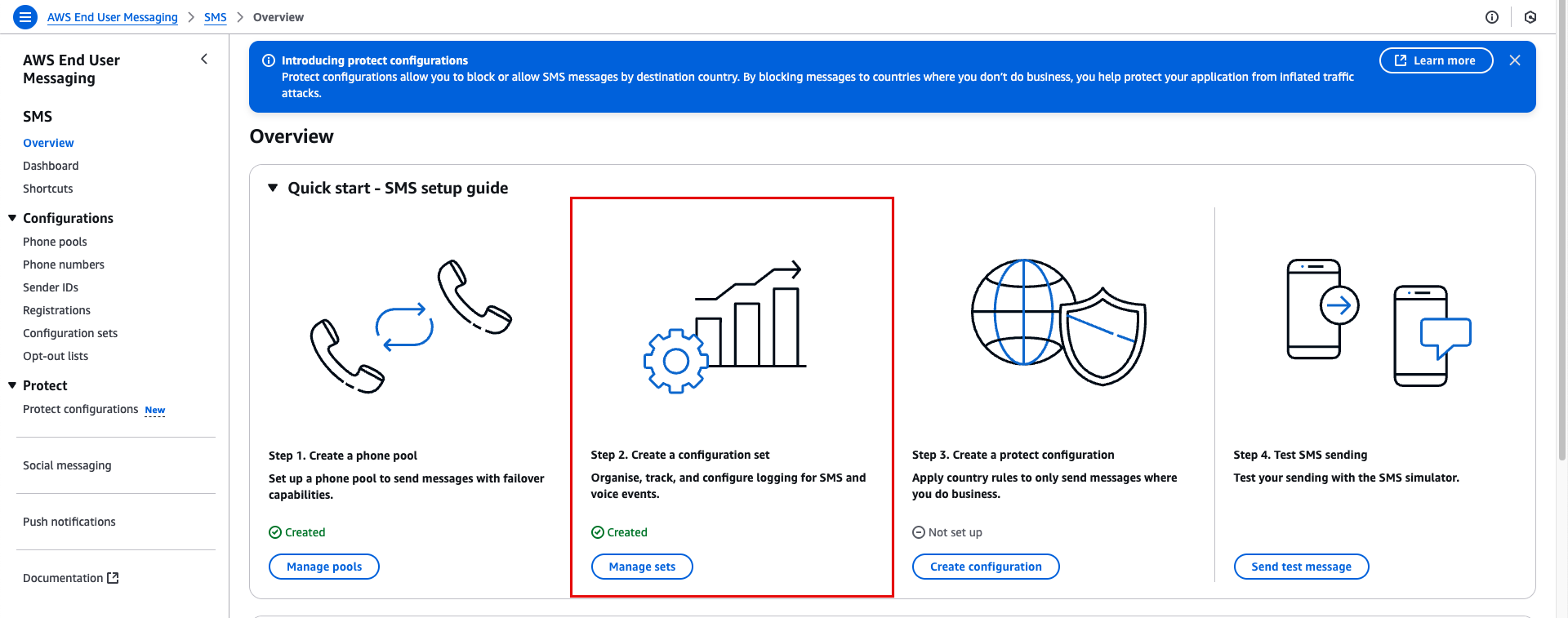The image size is (1568, 618).
Task: Open Sender IDs in the sidebar
Action: pos(51,287)
